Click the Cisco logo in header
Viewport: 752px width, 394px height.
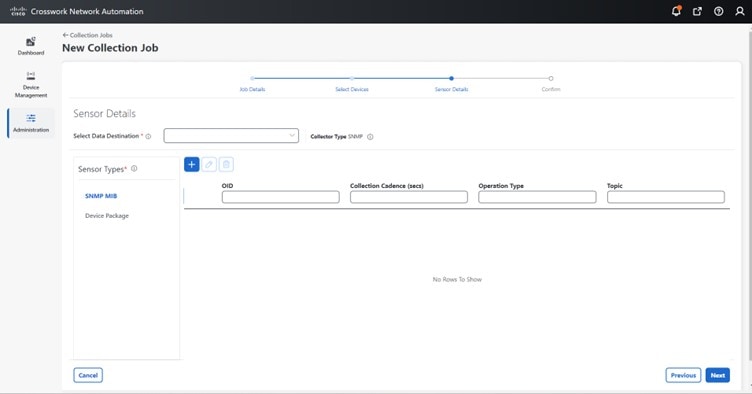(x=18, y=11)
